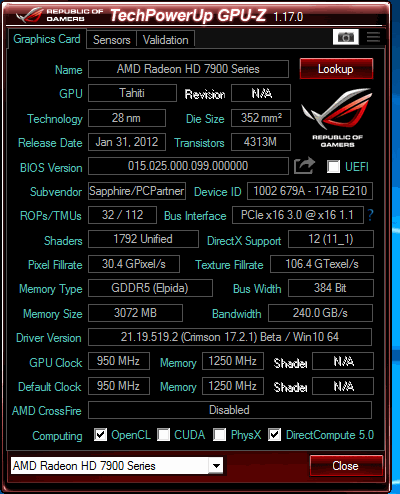The height and width of the screenshot is (494, 400).
Task: Click the Bus Interface question mark
Action: click(x=370, y=215)
